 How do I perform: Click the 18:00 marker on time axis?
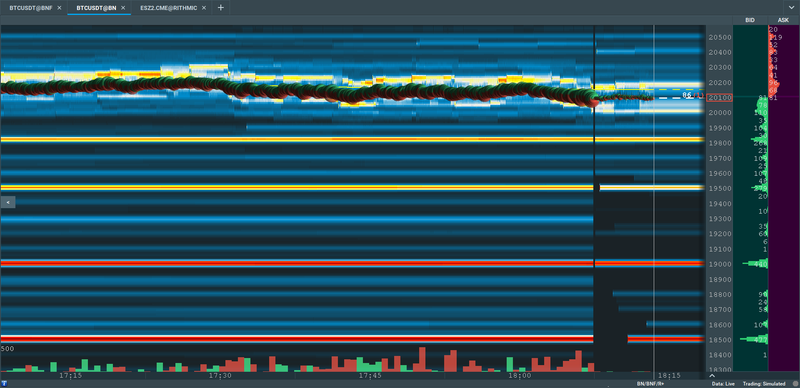tap(519, 375)
